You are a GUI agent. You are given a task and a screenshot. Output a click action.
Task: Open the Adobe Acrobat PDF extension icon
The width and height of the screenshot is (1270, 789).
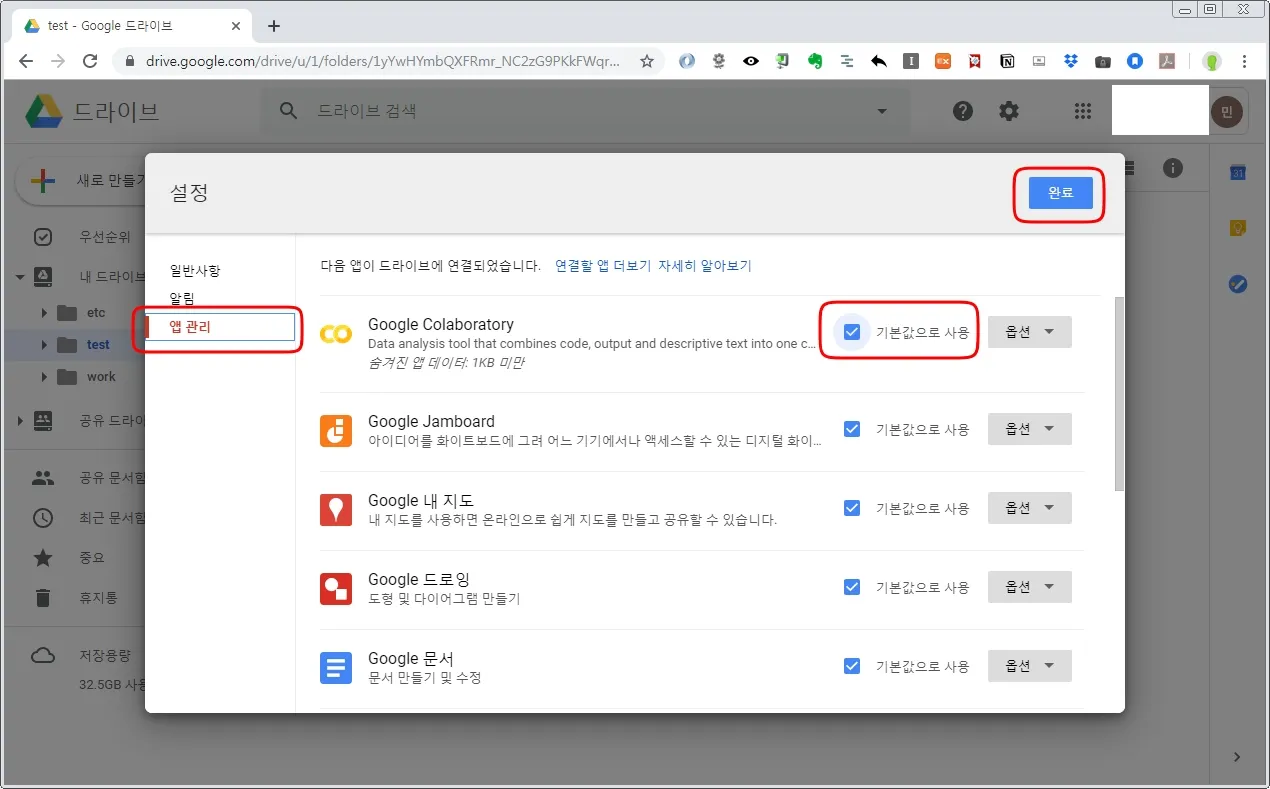click(1167, 61)
